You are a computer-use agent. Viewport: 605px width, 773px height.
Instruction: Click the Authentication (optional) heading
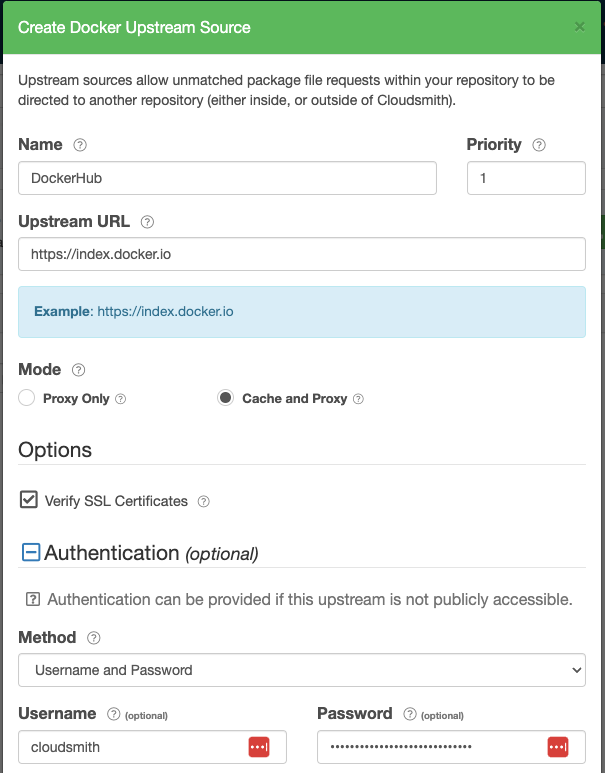(151, 553)
